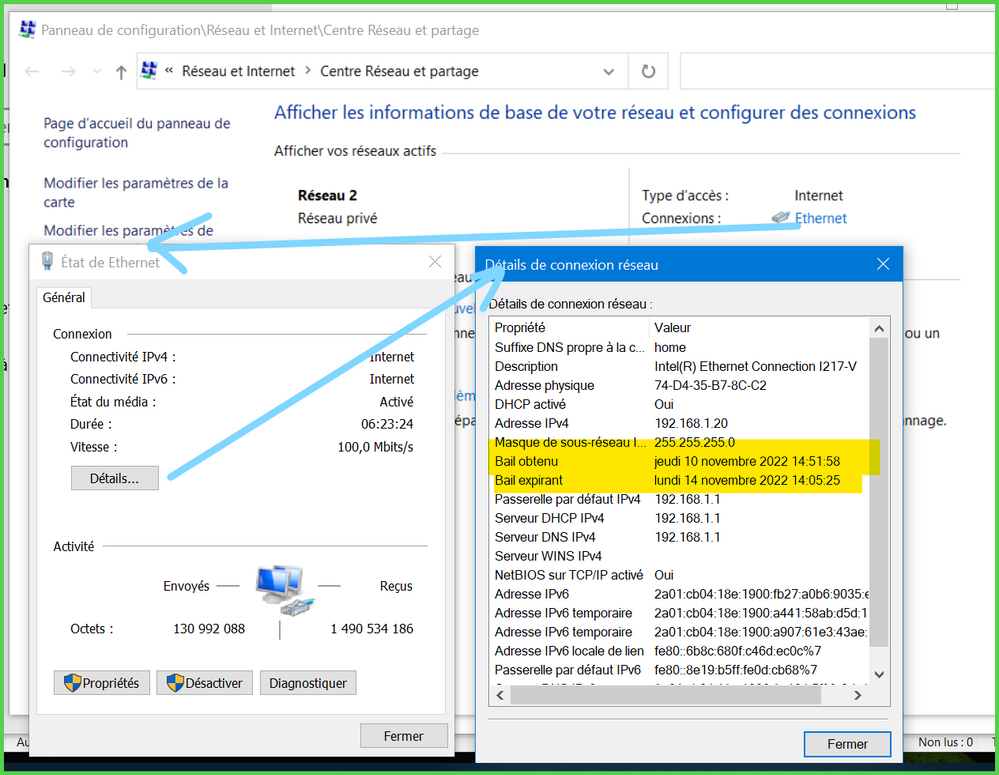The width and height of the screenshot is (999, 775).
Task: Select 'NetBIOS sur TCP/IP activé' row
Action: (x=680, y=575)
